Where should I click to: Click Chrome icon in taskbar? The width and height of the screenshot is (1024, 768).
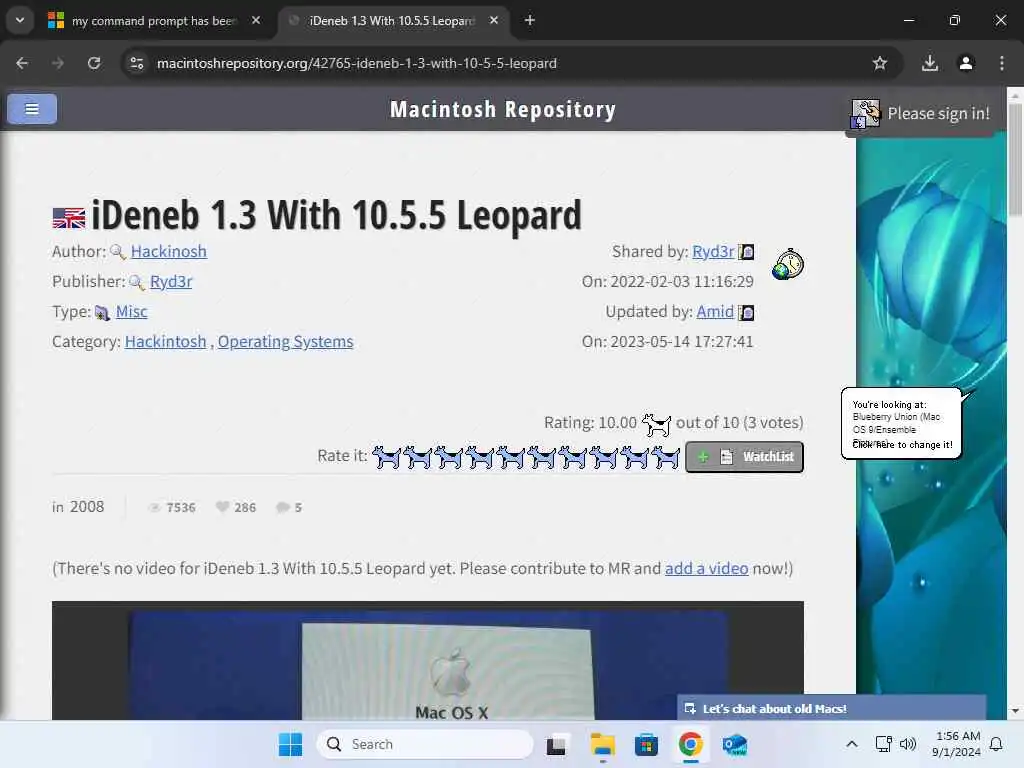tap(690, 744)
